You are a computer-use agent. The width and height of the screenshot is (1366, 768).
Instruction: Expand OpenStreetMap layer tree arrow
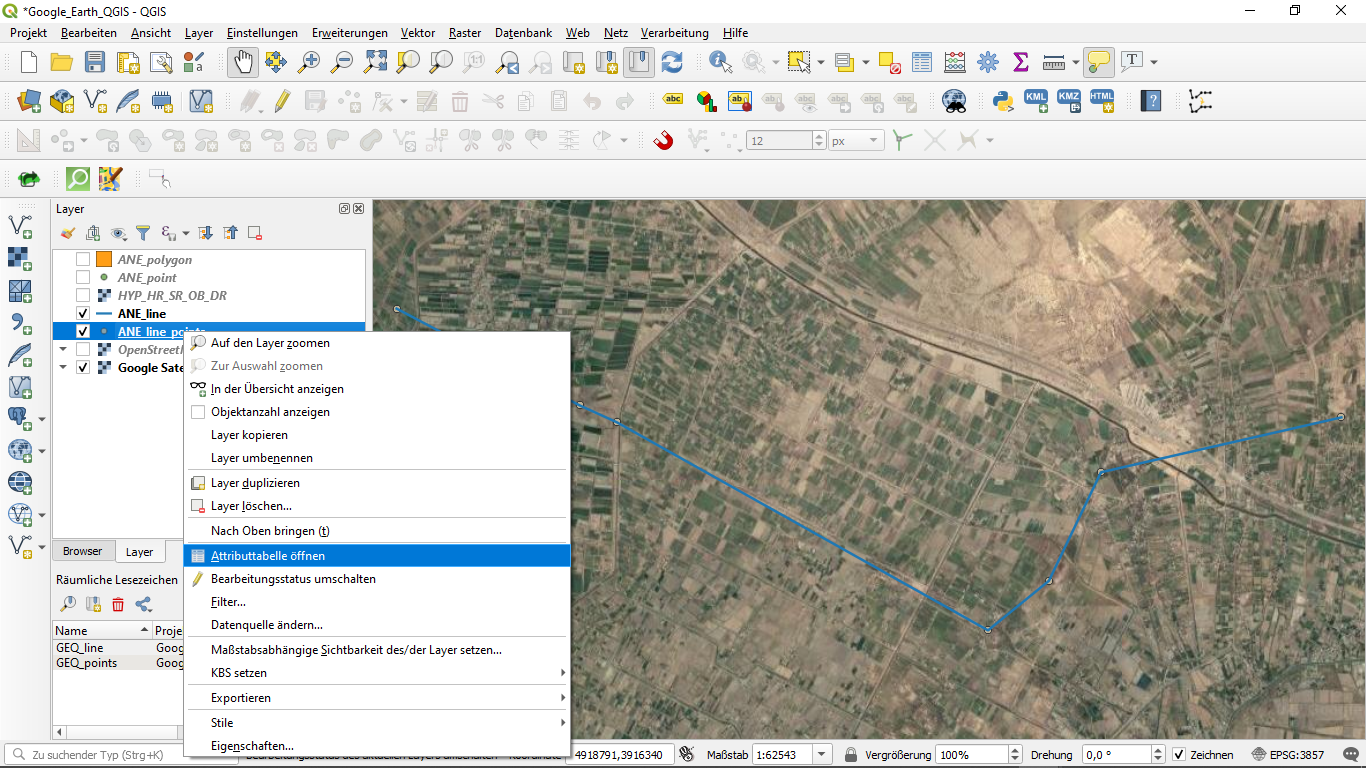point(63,349)
